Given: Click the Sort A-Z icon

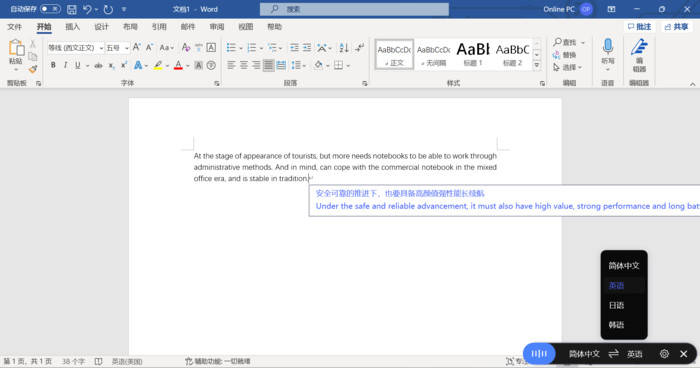Looking at the screenshot, I should click(x=344, y=47).
